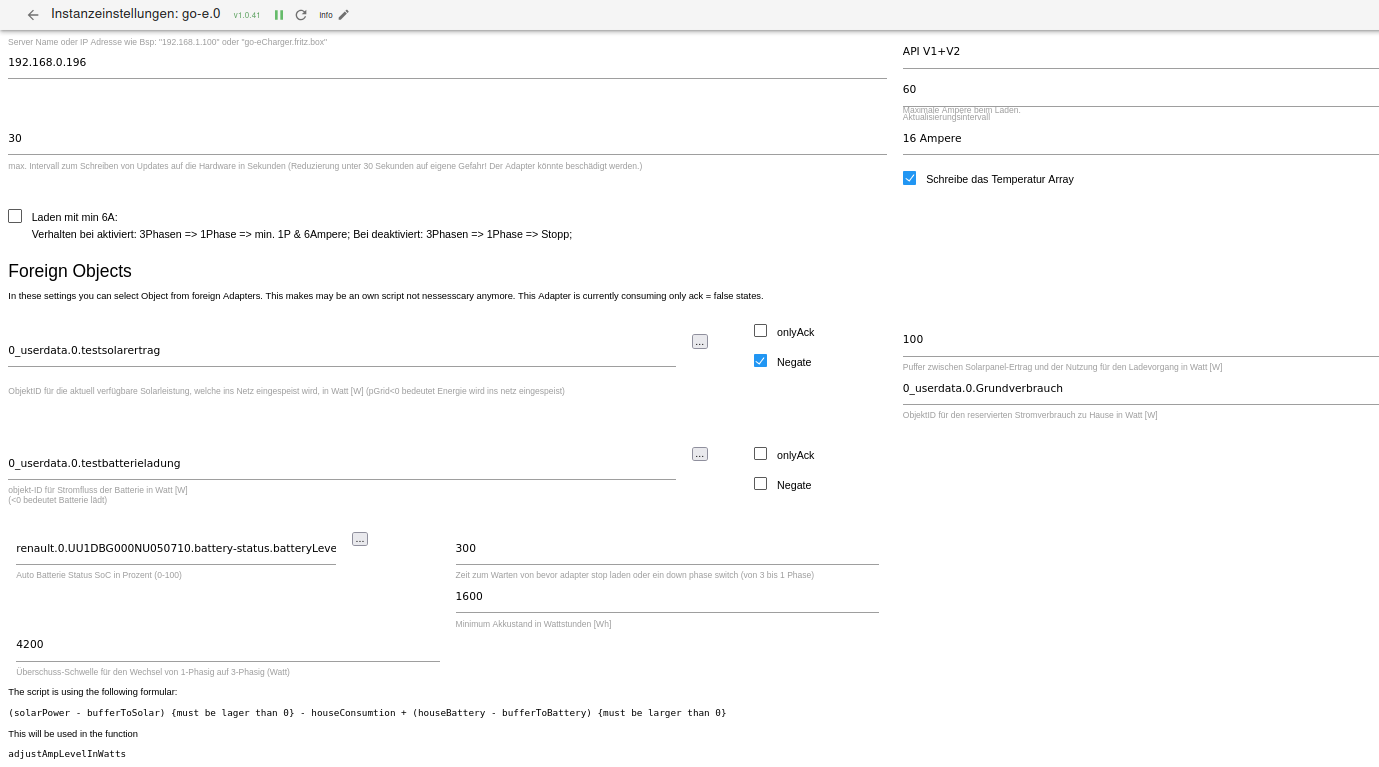Image resolution: width=1379 pixels, height=767 pixels.
Task: Browse object for testsolarertrag field
Action: 700,342
